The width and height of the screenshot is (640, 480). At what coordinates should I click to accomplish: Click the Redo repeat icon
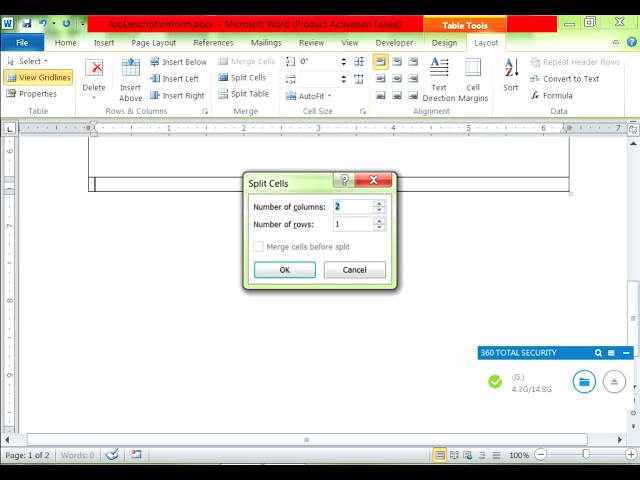click(66, 24)
